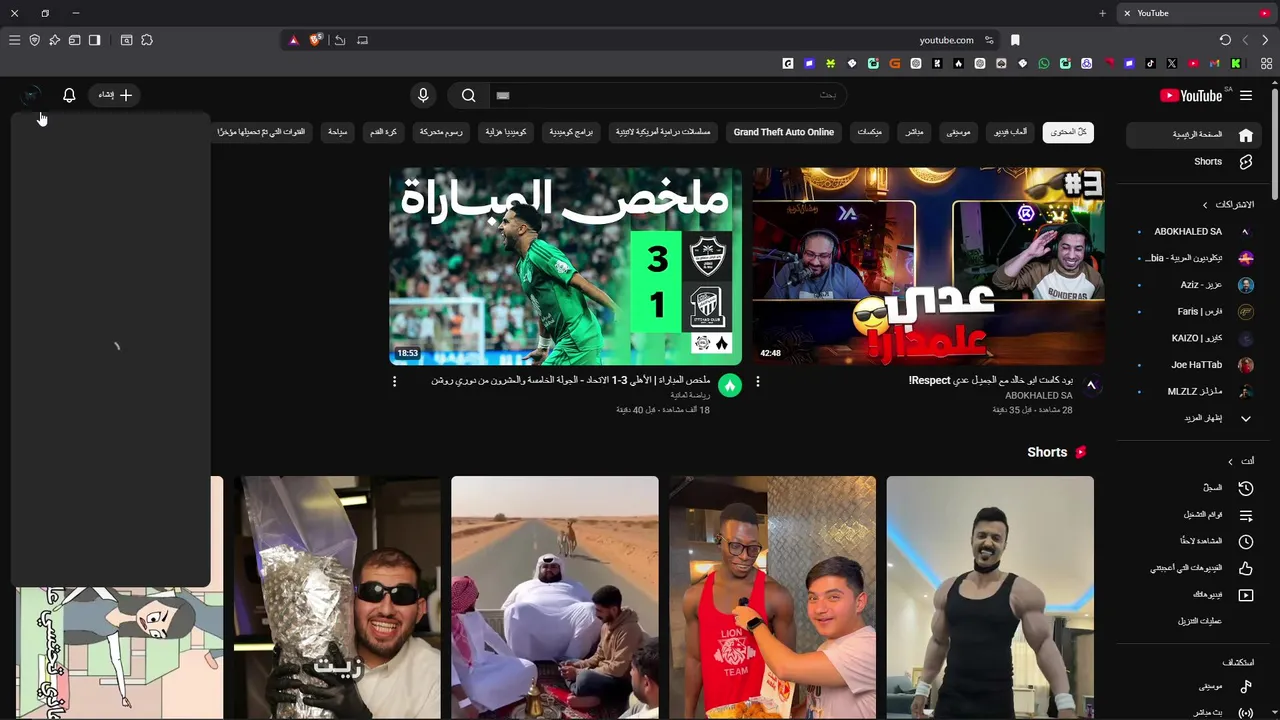
Task: Play the 3-1 match highlights video thumbnail
Action: click(565, 266)
